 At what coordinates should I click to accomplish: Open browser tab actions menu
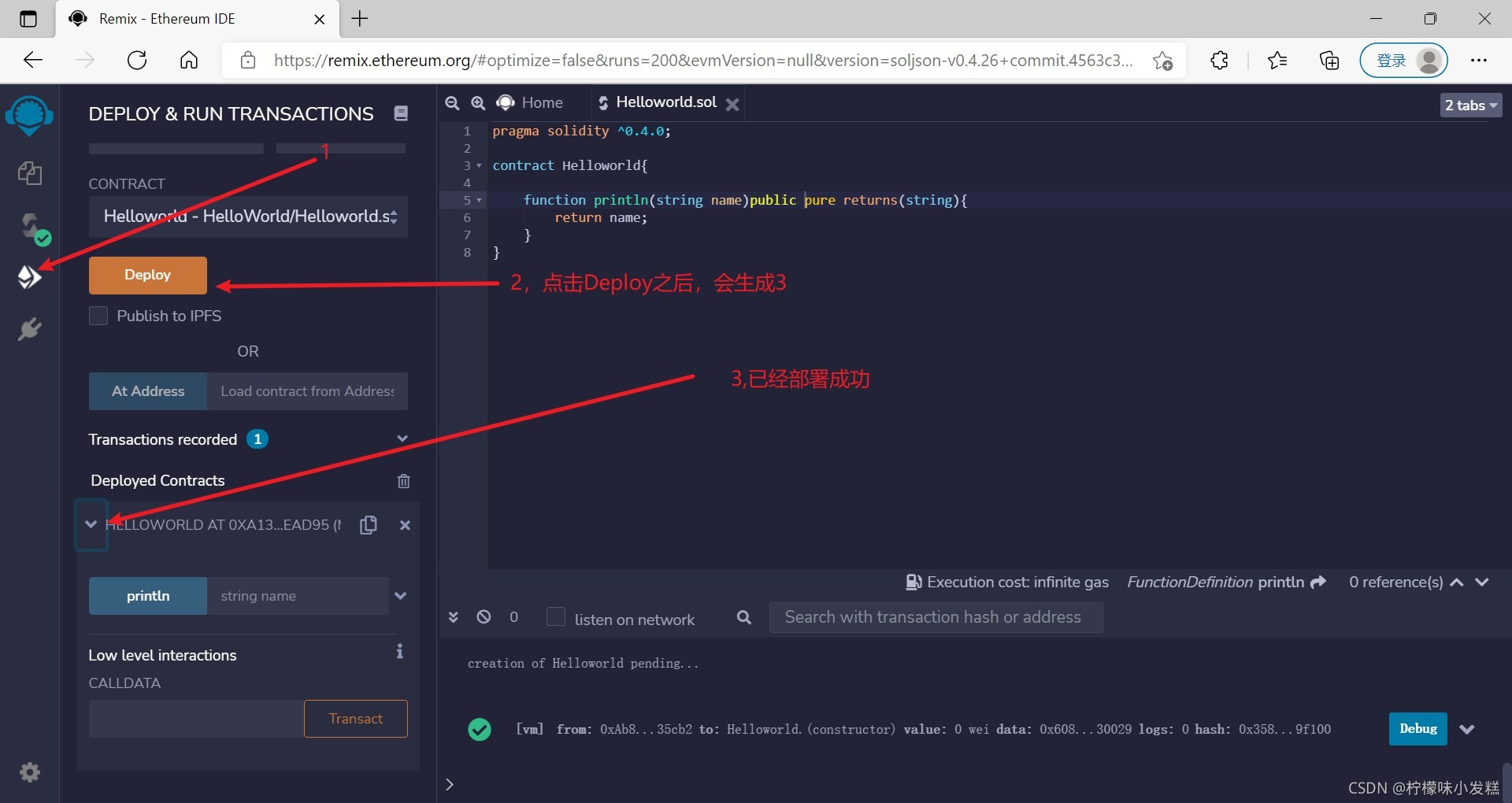click(x=28, y=19)
